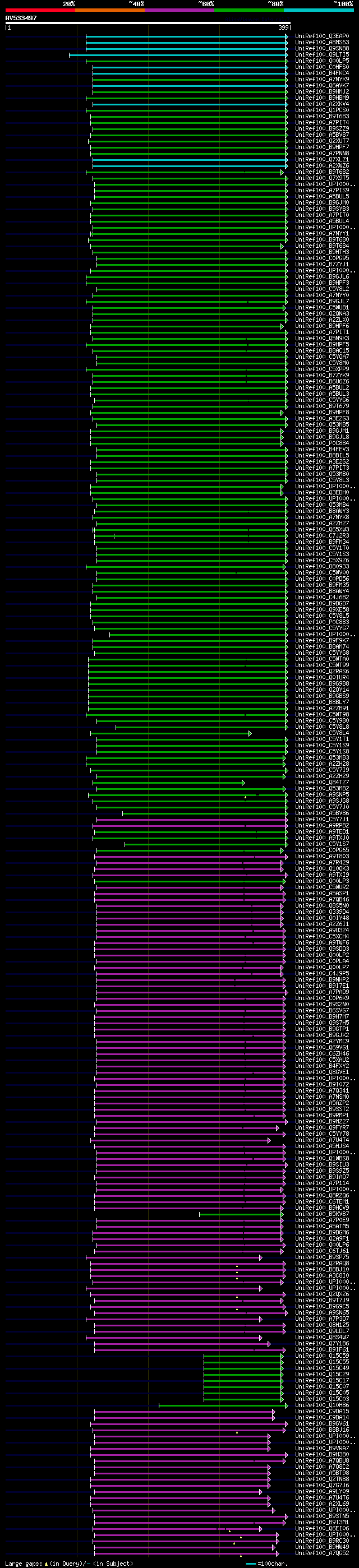359x1568 pixels.
Task: Click the UniRef100_B9VRA7 hit label
Action: point(323,1449)
